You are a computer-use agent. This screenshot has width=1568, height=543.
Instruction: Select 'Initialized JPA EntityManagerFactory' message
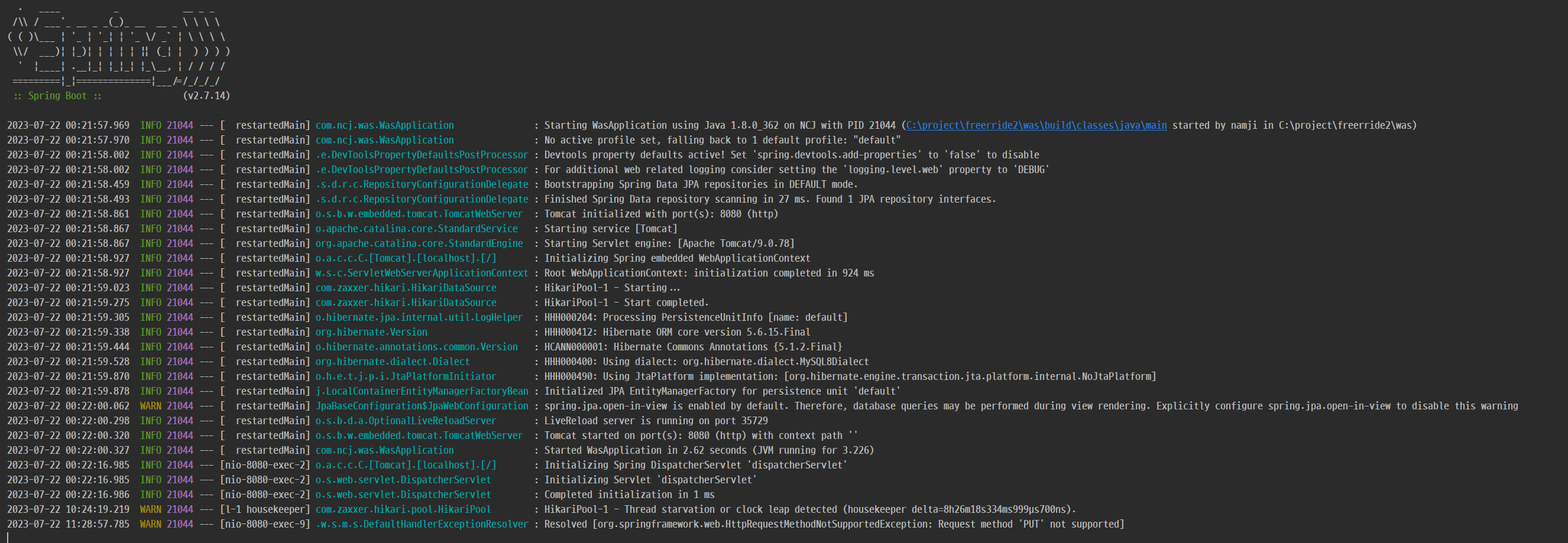click(722, 392)
